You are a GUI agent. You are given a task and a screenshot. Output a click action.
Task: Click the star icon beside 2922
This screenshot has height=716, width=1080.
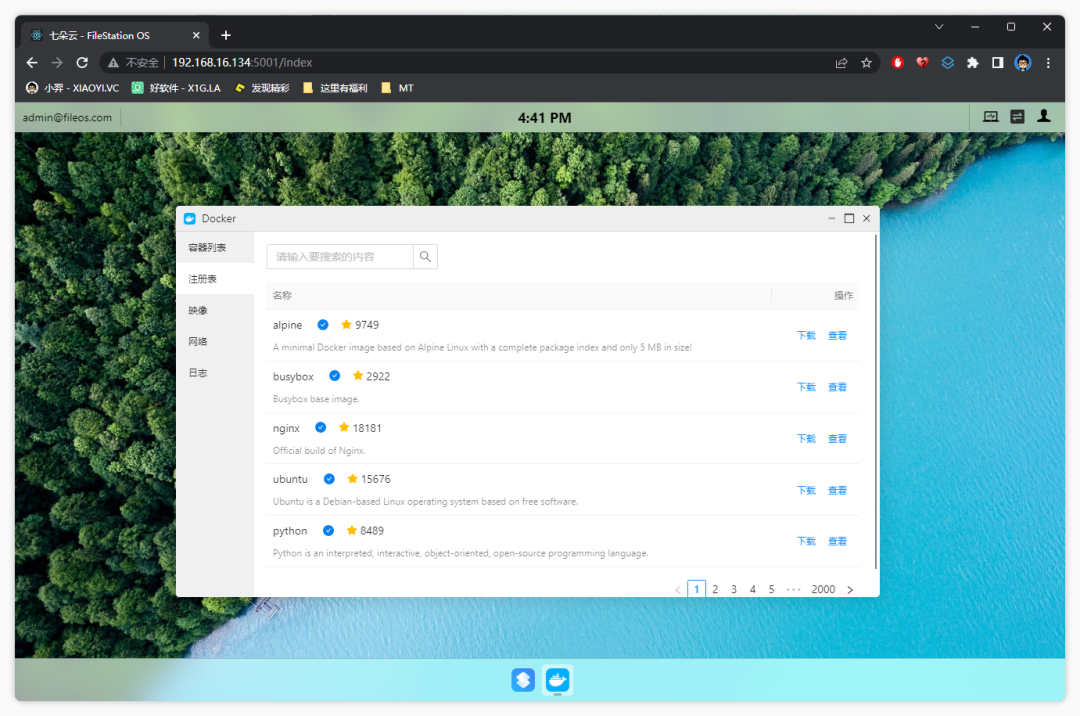357,375
